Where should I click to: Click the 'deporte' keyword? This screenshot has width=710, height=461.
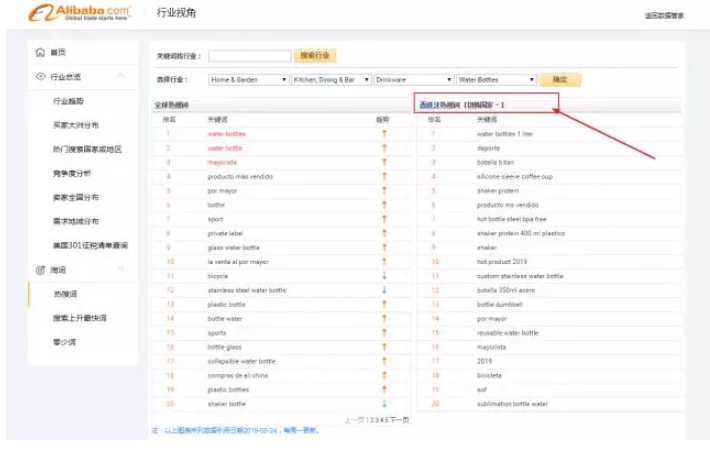click(488, 148)
